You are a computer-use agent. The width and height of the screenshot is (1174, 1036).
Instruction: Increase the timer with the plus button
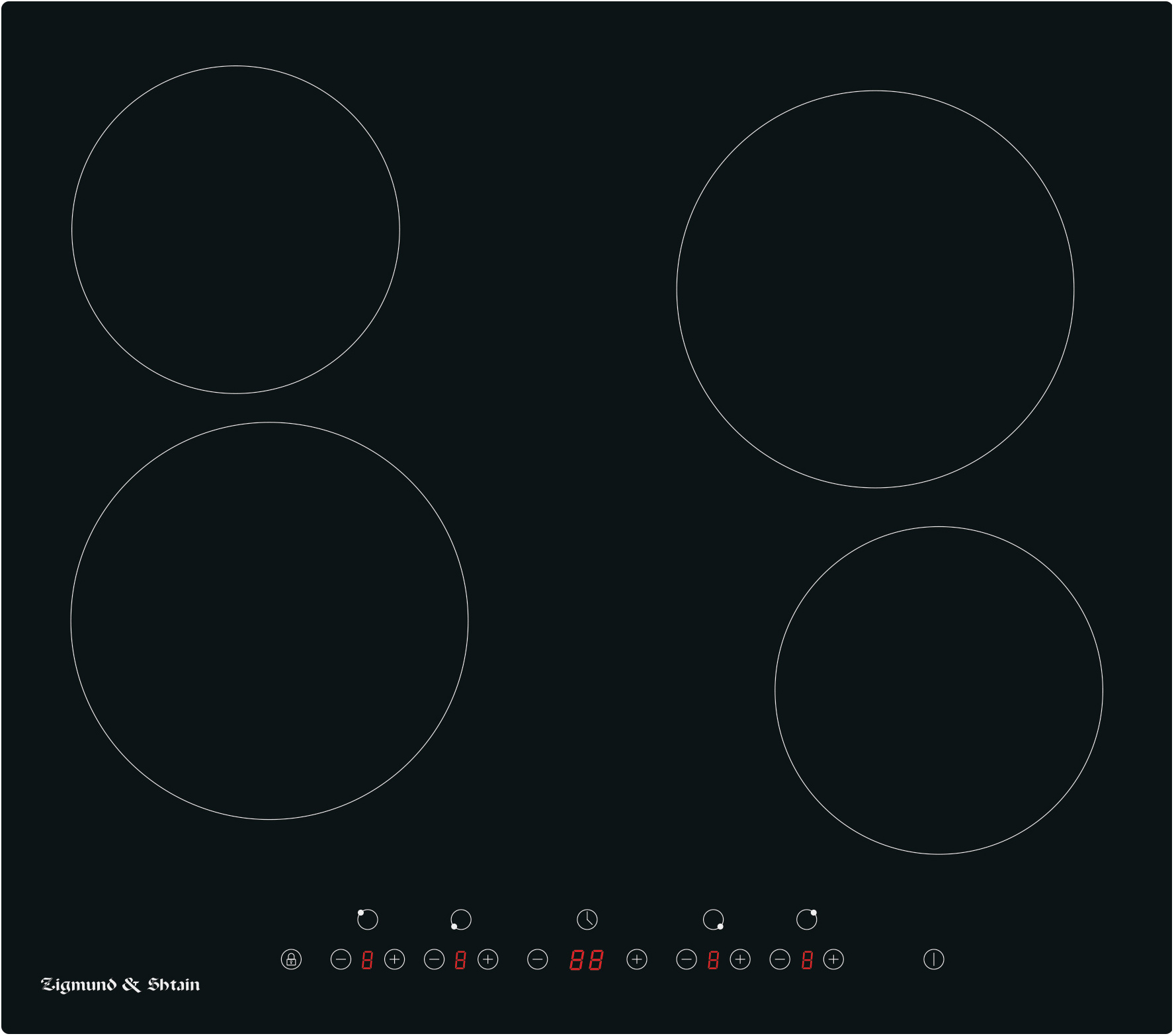(636, 959)
